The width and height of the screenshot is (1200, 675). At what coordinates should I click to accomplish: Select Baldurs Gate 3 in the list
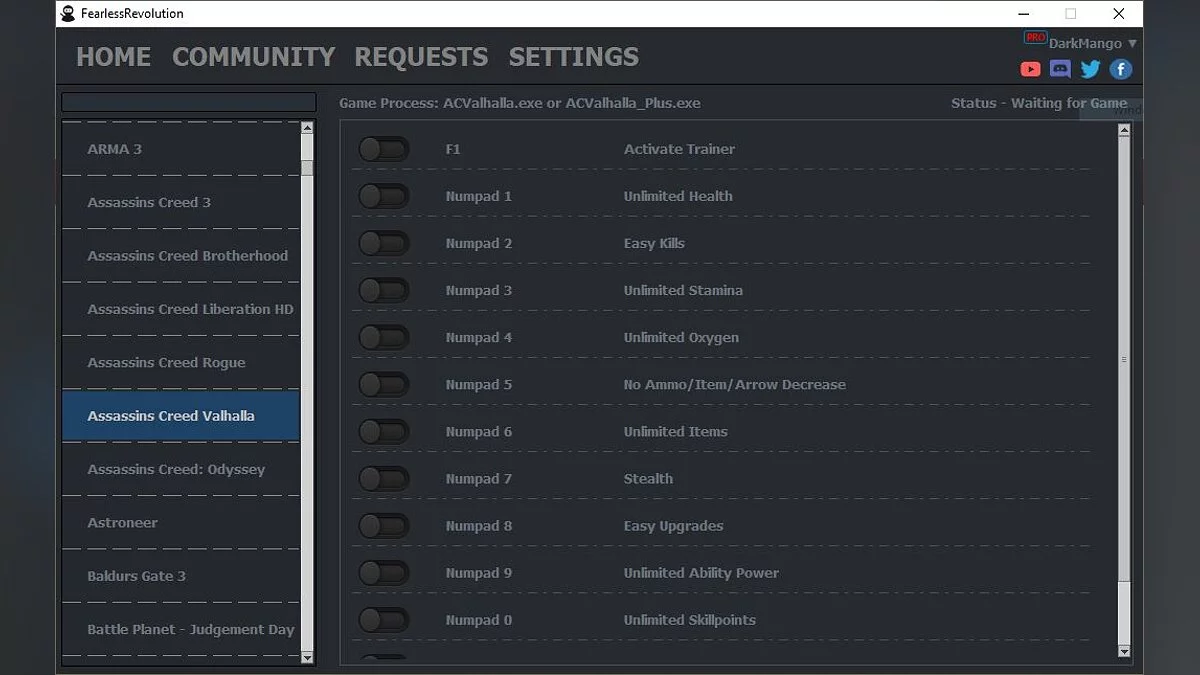(x=181, y=576)
